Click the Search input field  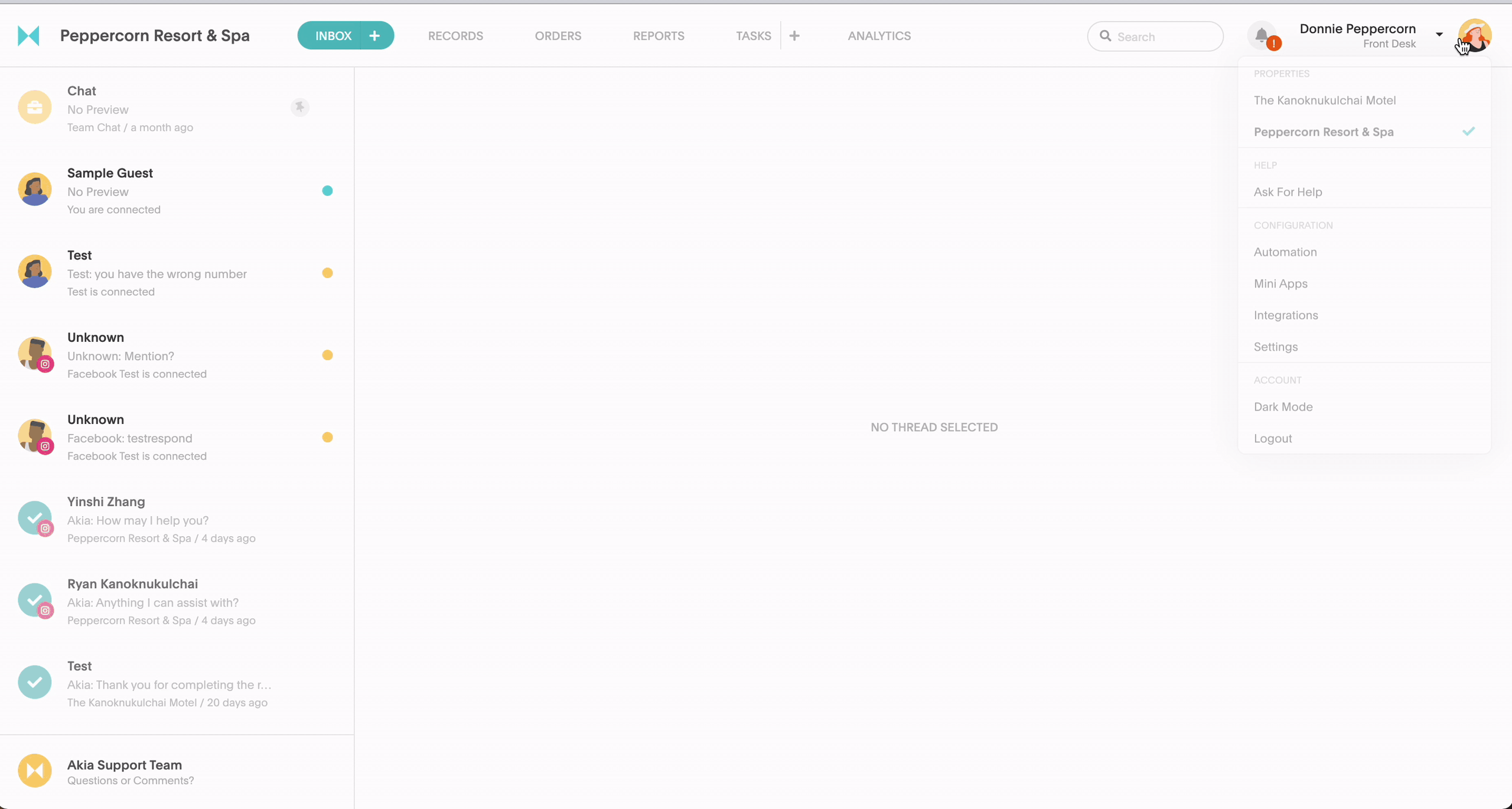pos(1155,36)
